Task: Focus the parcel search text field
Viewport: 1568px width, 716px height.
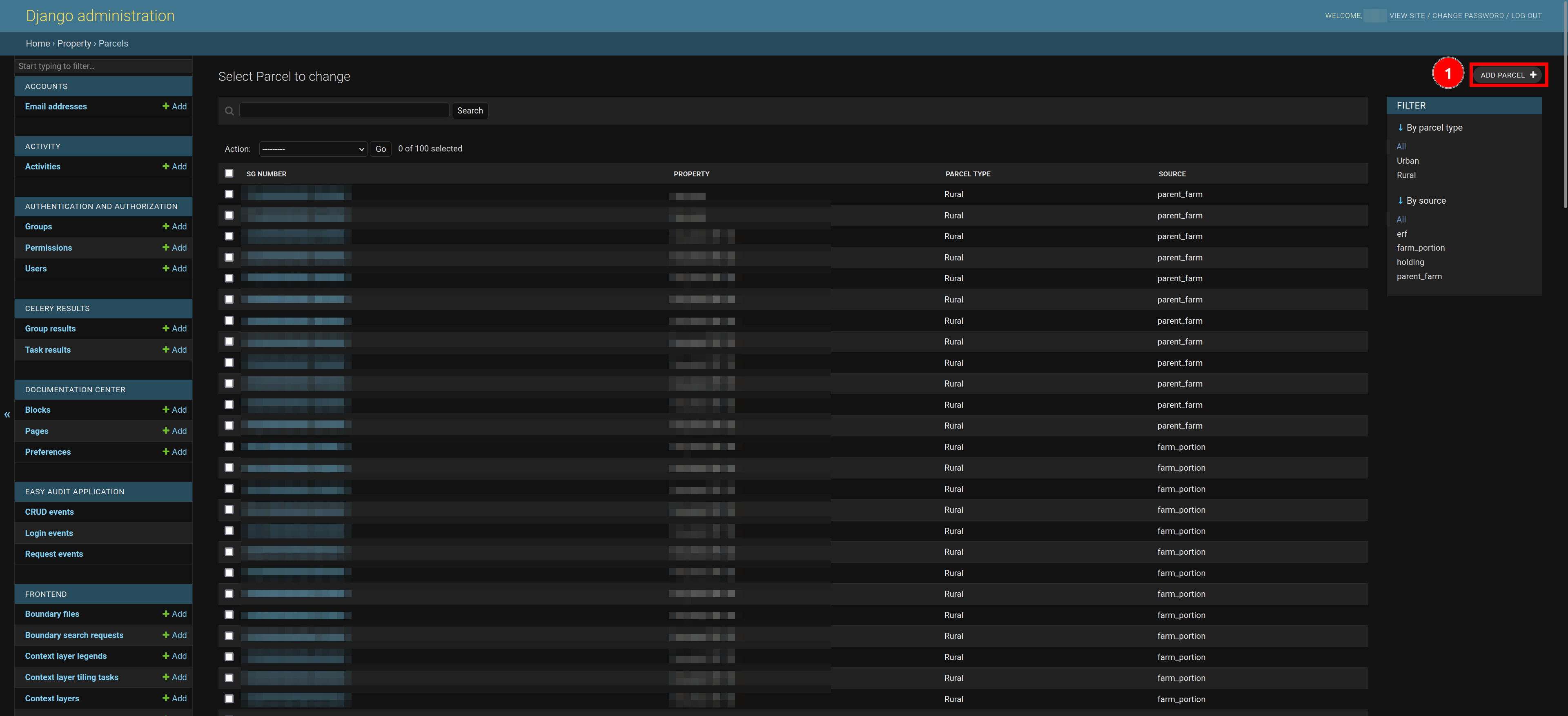Action: click(x=344, y=111)
